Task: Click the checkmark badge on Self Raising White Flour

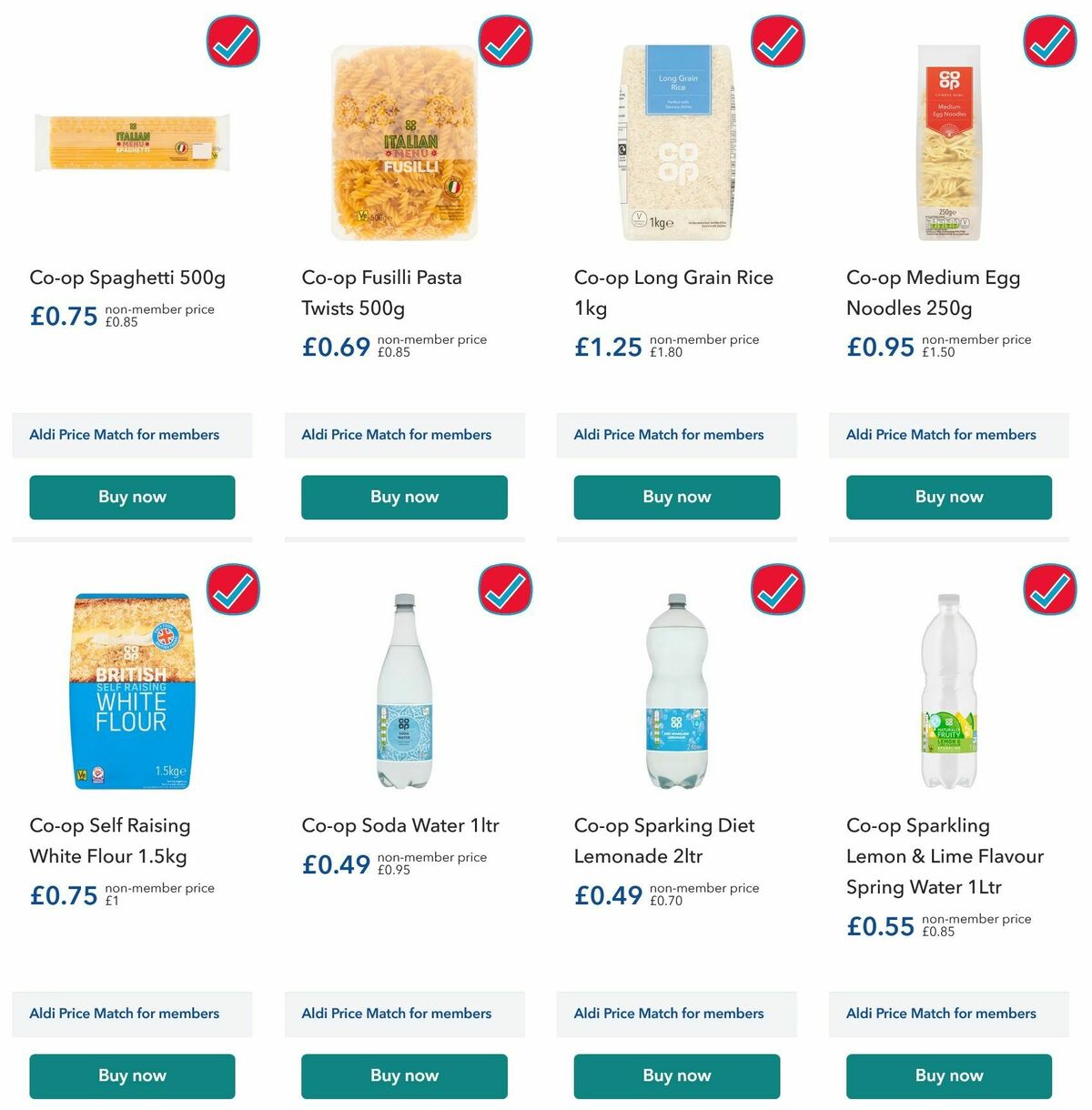Action: pos(233,590)
